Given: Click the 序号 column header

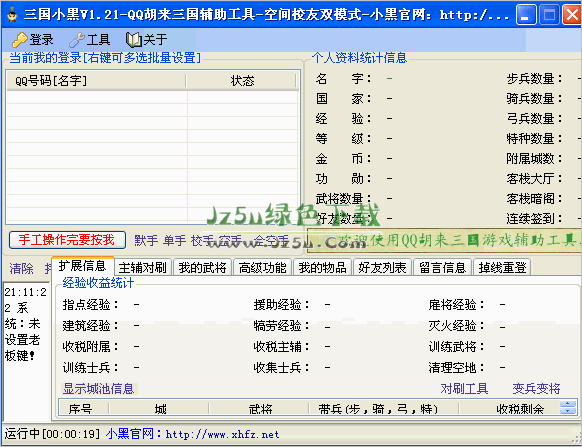Looking at the screenshot, I should 84,408.
